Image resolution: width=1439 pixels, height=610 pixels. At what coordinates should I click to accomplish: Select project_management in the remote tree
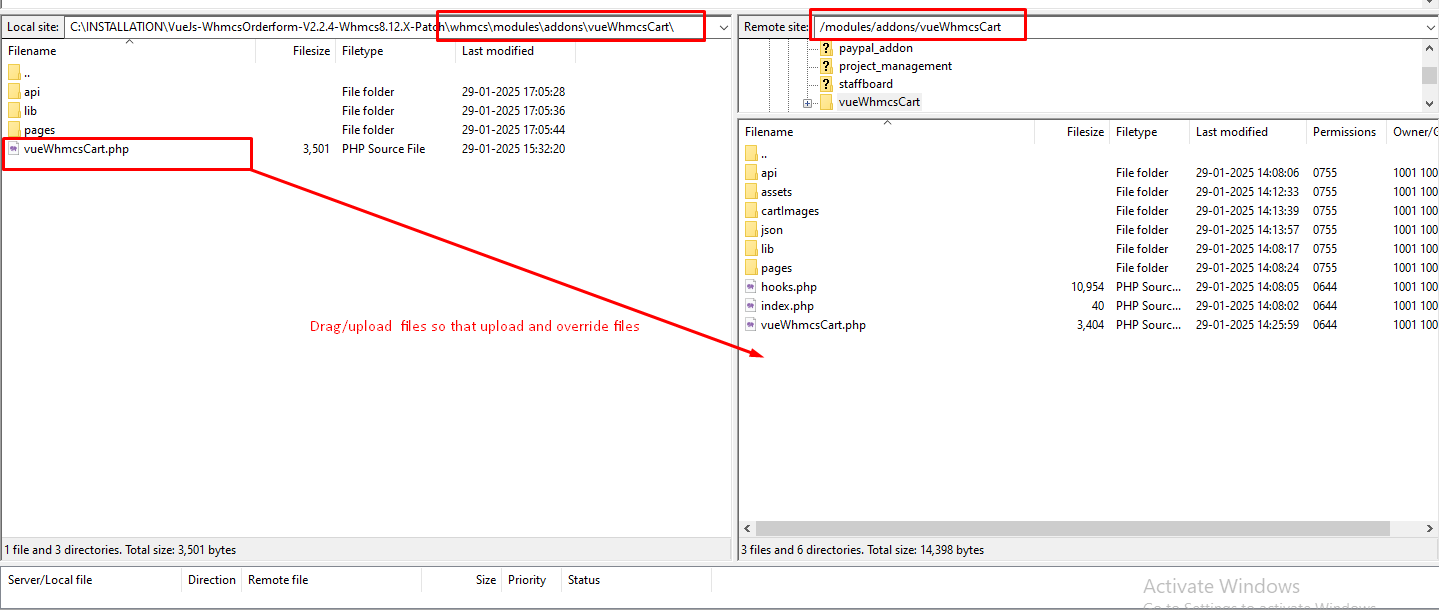point(895,66)
